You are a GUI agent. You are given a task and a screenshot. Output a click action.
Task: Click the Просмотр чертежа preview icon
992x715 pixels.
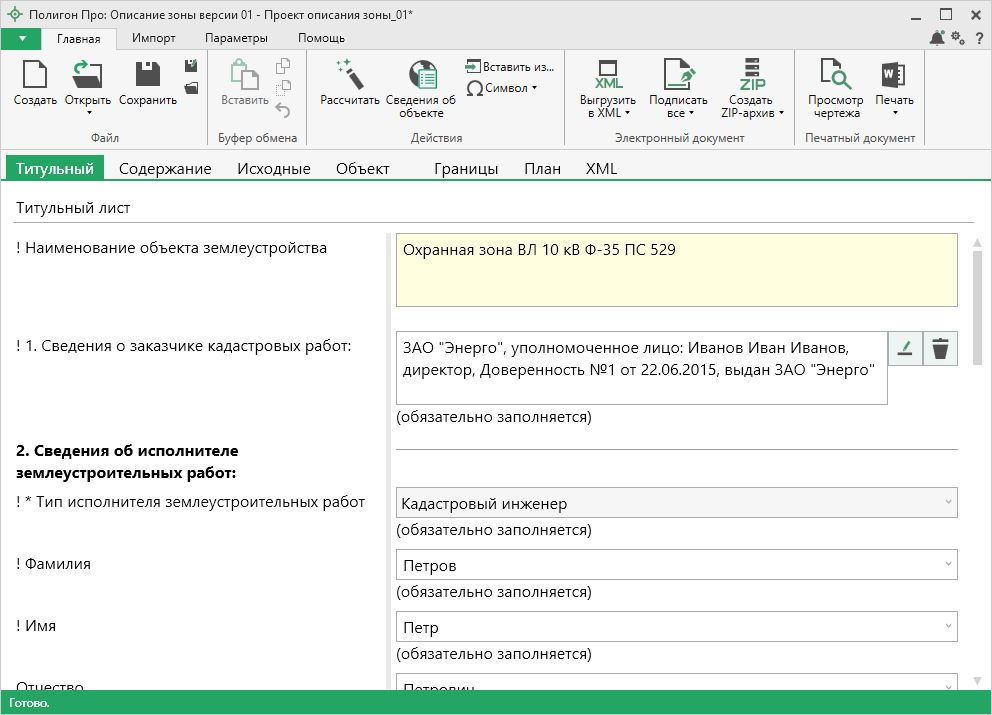coord(835,75)
